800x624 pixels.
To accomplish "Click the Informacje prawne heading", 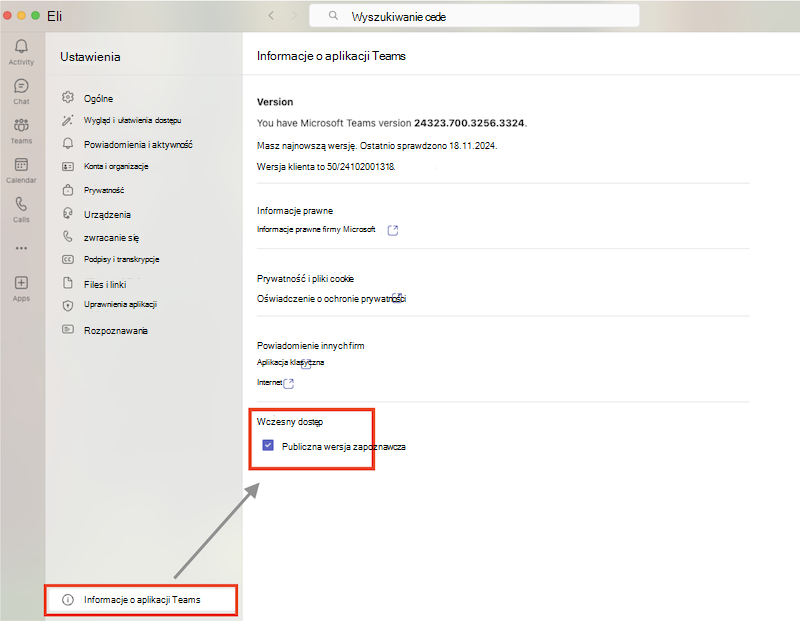I will pyautogui.click(x=295, y=211).
